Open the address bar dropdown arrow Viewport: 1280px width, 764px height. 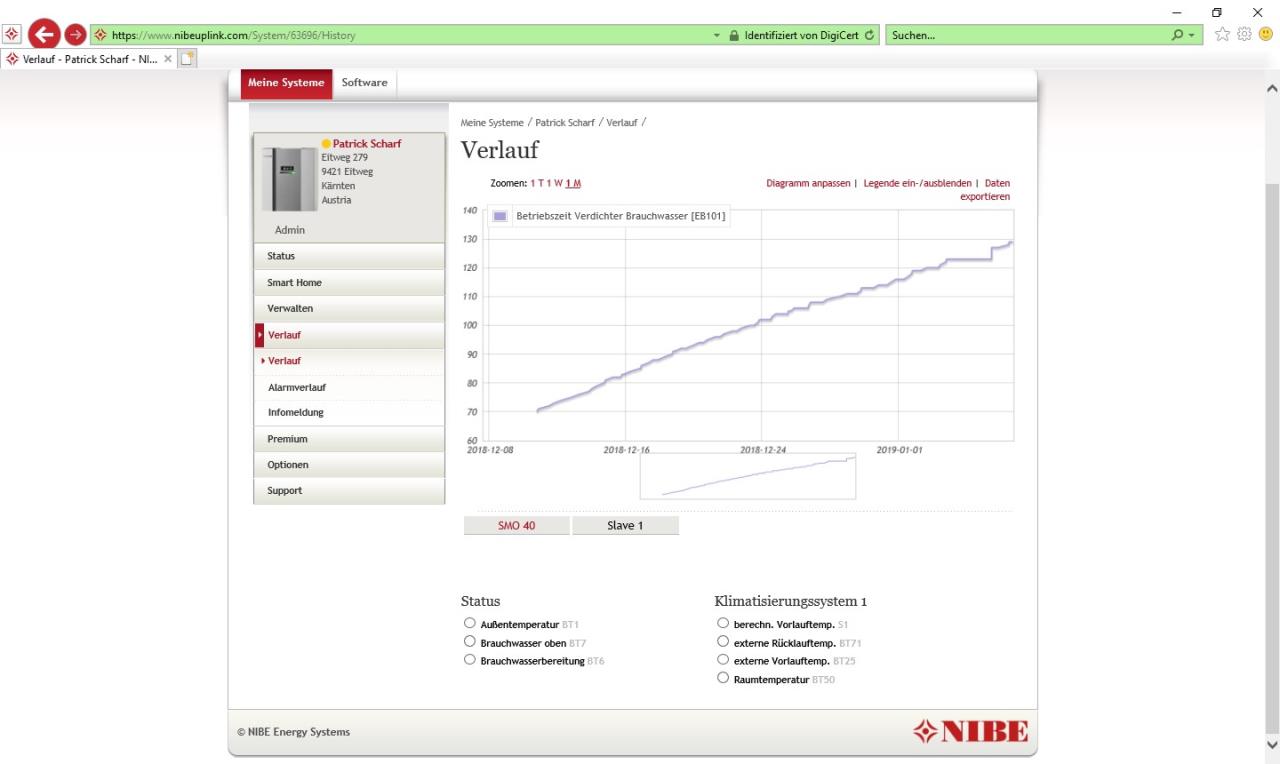click(717, 36)
